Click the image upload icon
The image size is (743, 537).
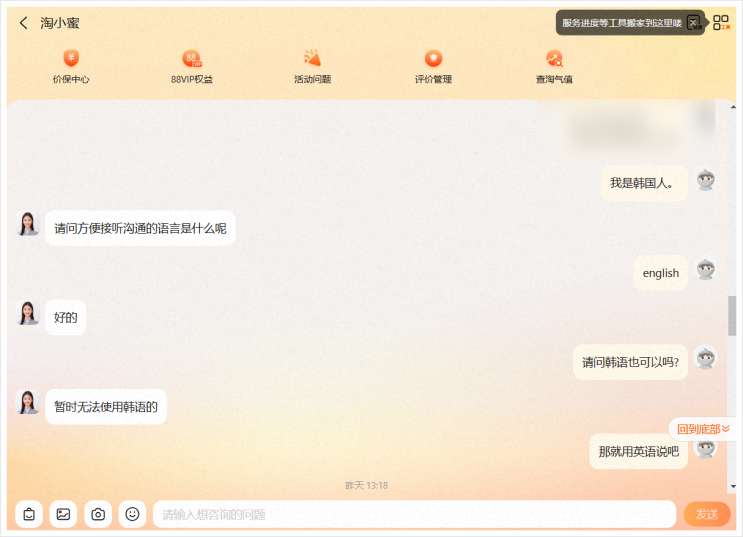(x=63, y=514)
